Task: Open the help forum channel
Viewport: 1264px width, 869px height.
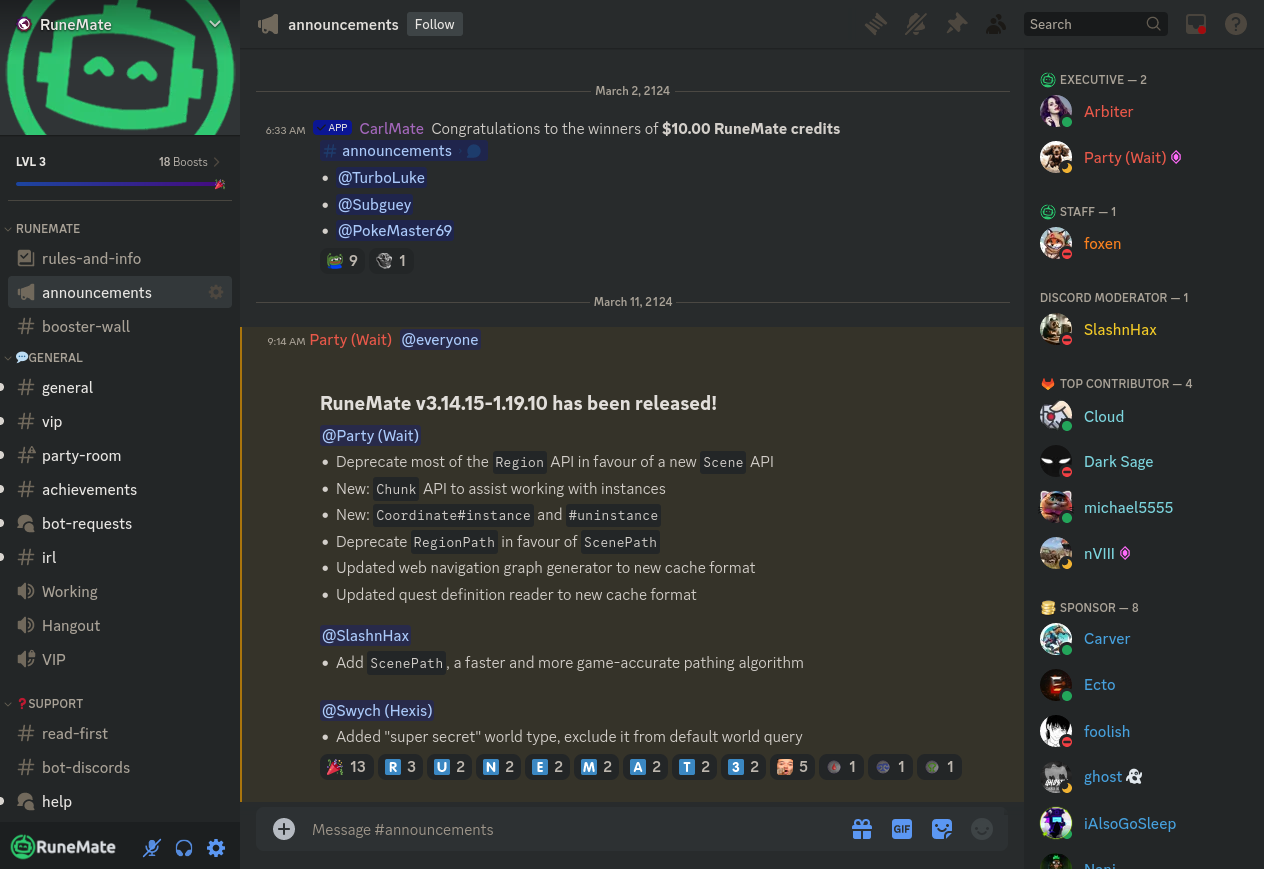Action: (120, 802)
